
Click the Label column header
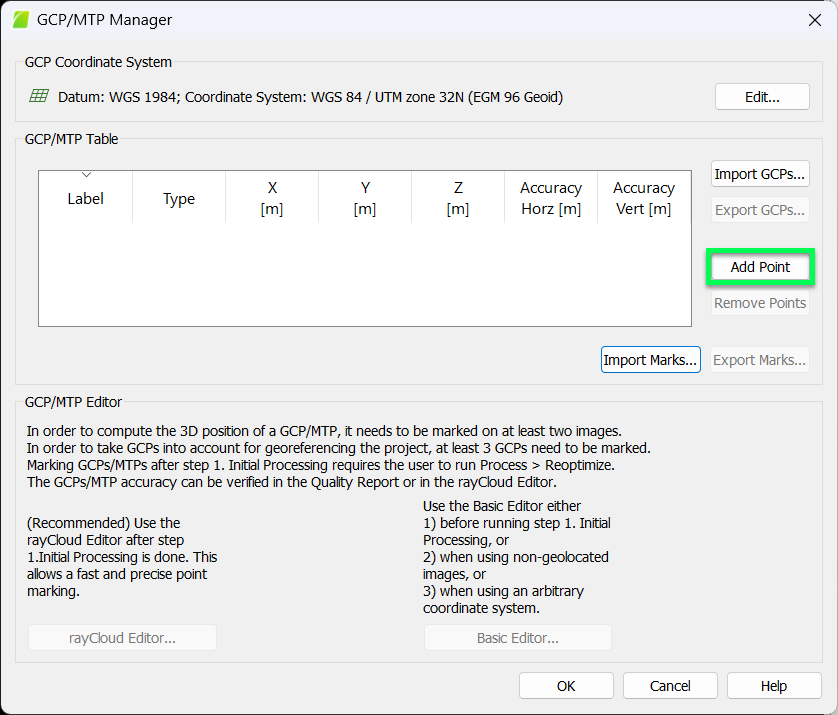tap(85, 198)
